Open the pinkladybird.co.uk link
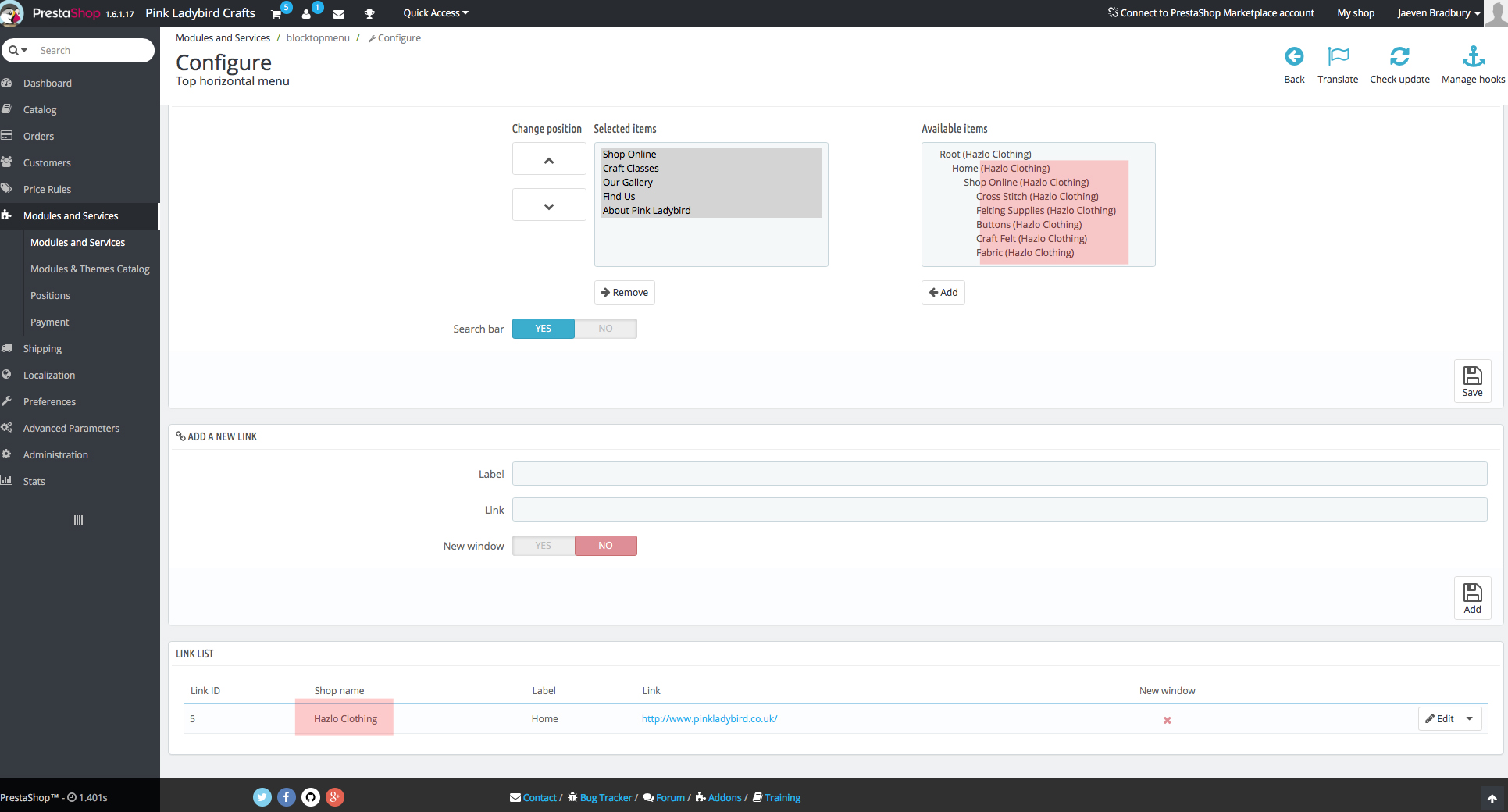1508x812 pixels. (709, 718)
